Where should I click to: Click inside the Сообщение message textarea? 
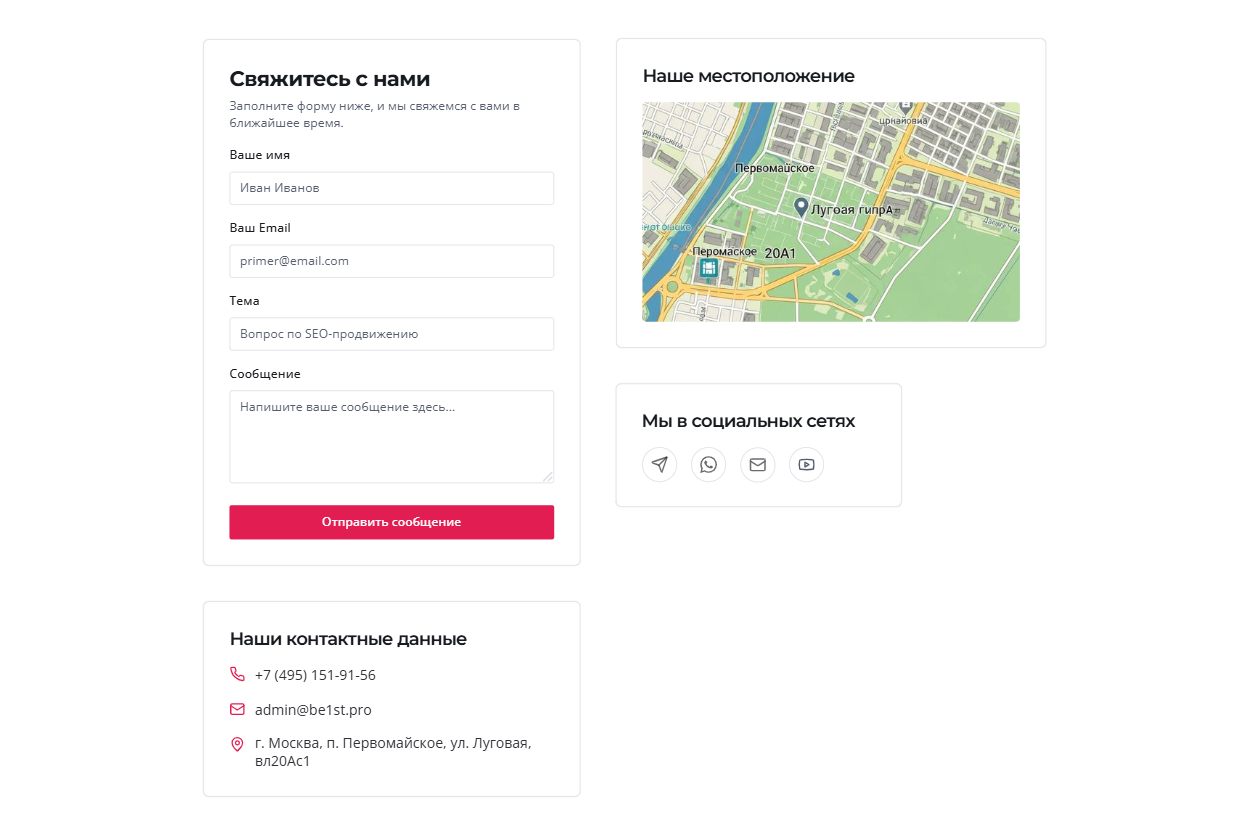(x=391, y=436)
